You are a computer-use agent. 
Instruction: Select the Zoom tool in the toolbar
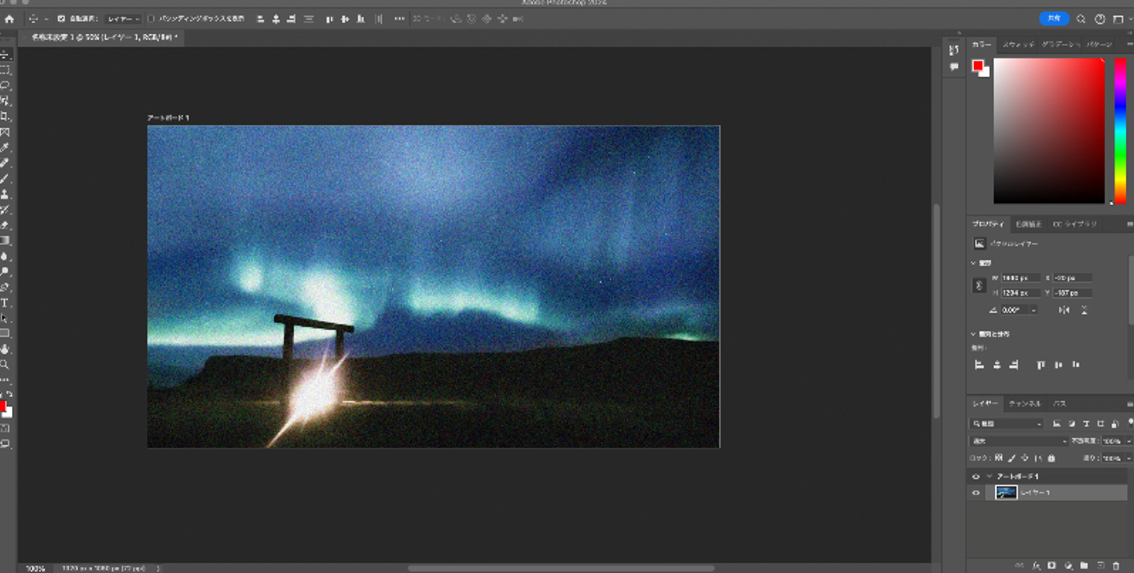tap(5, 364)
